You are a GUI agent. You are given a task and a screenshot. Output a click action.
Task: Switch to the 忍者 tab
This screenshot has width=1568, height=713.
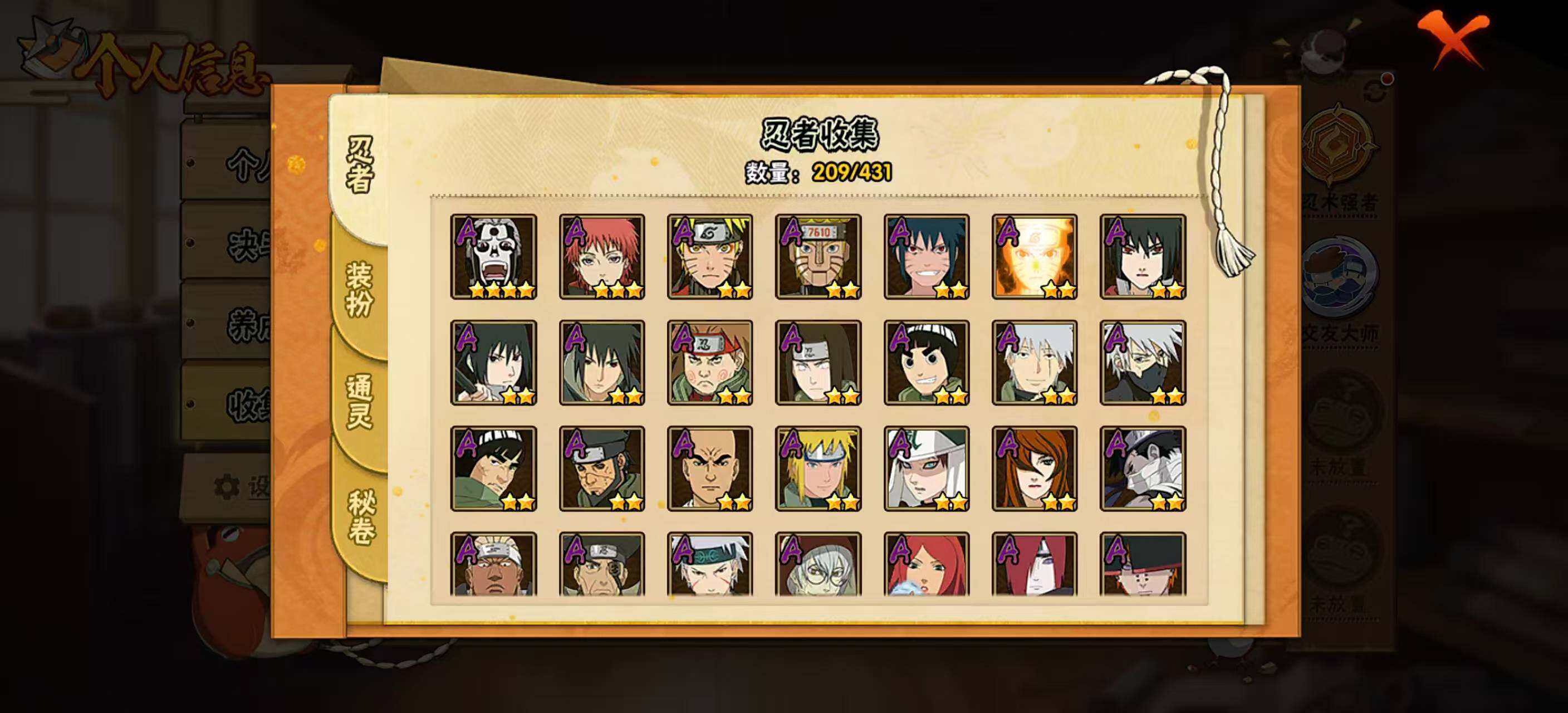coord(359,164)
